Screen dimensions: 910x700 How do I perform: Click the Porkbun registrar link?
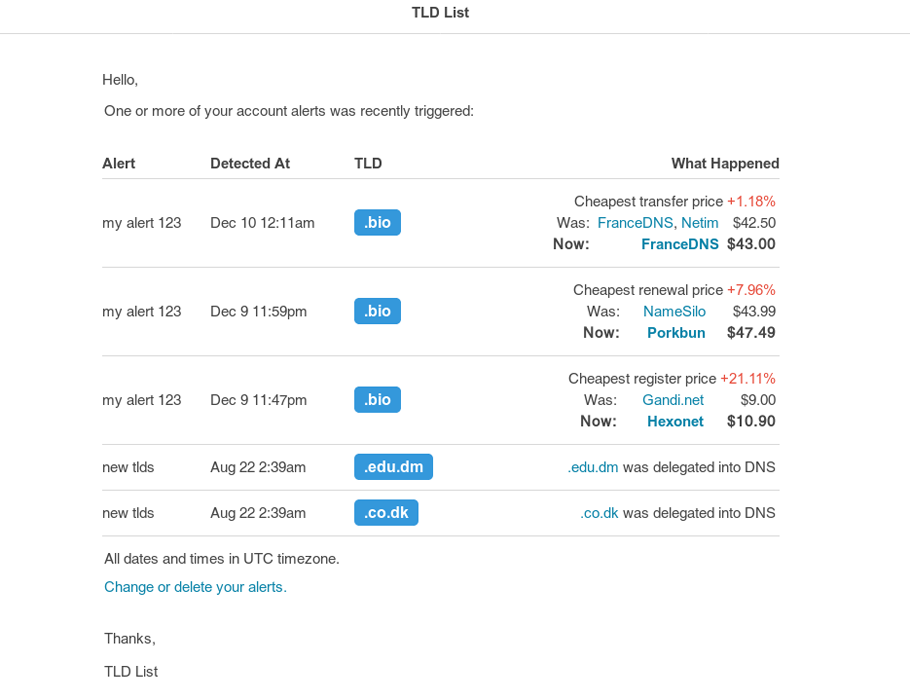pyautogui.click(x=676, y=333)
